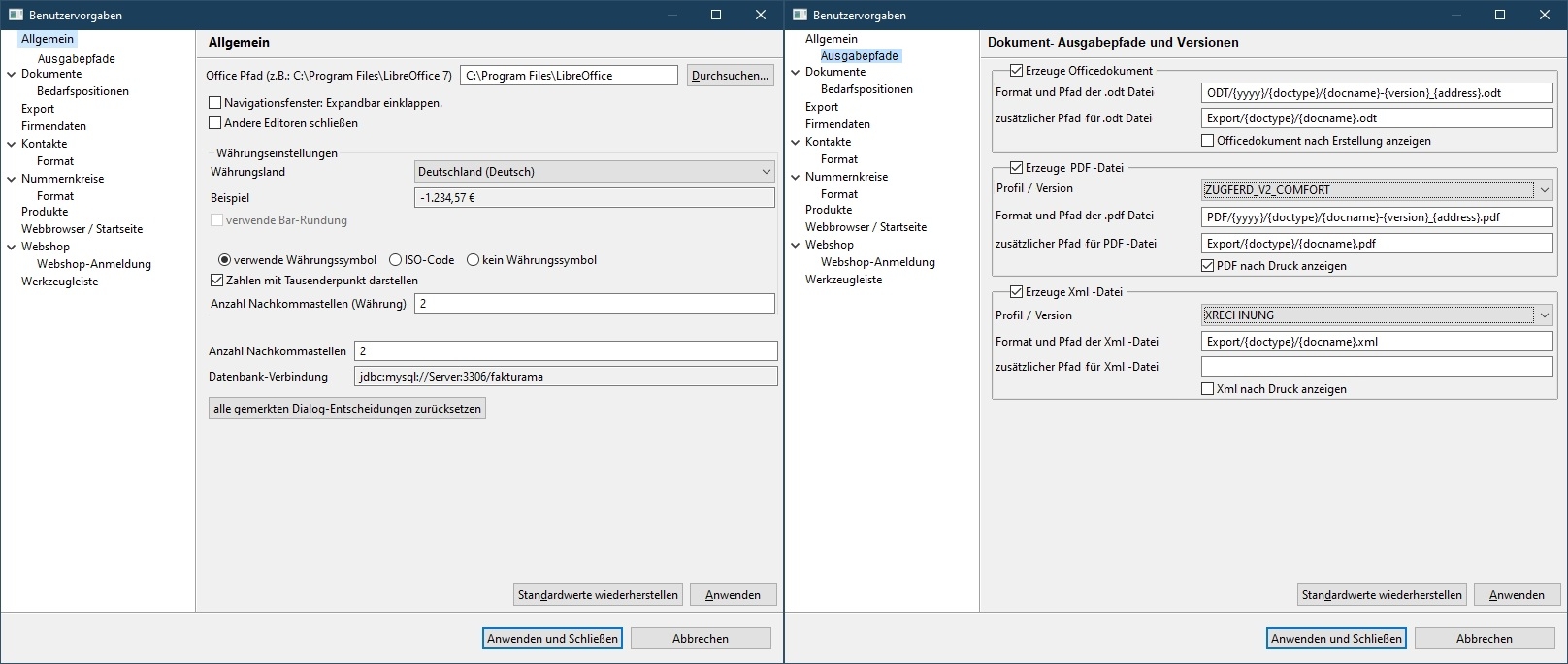Viewport: 1568px width, 664px height.
Task: Select Werkzeugleiste in the right tree
Action: [x=843, y=280]
